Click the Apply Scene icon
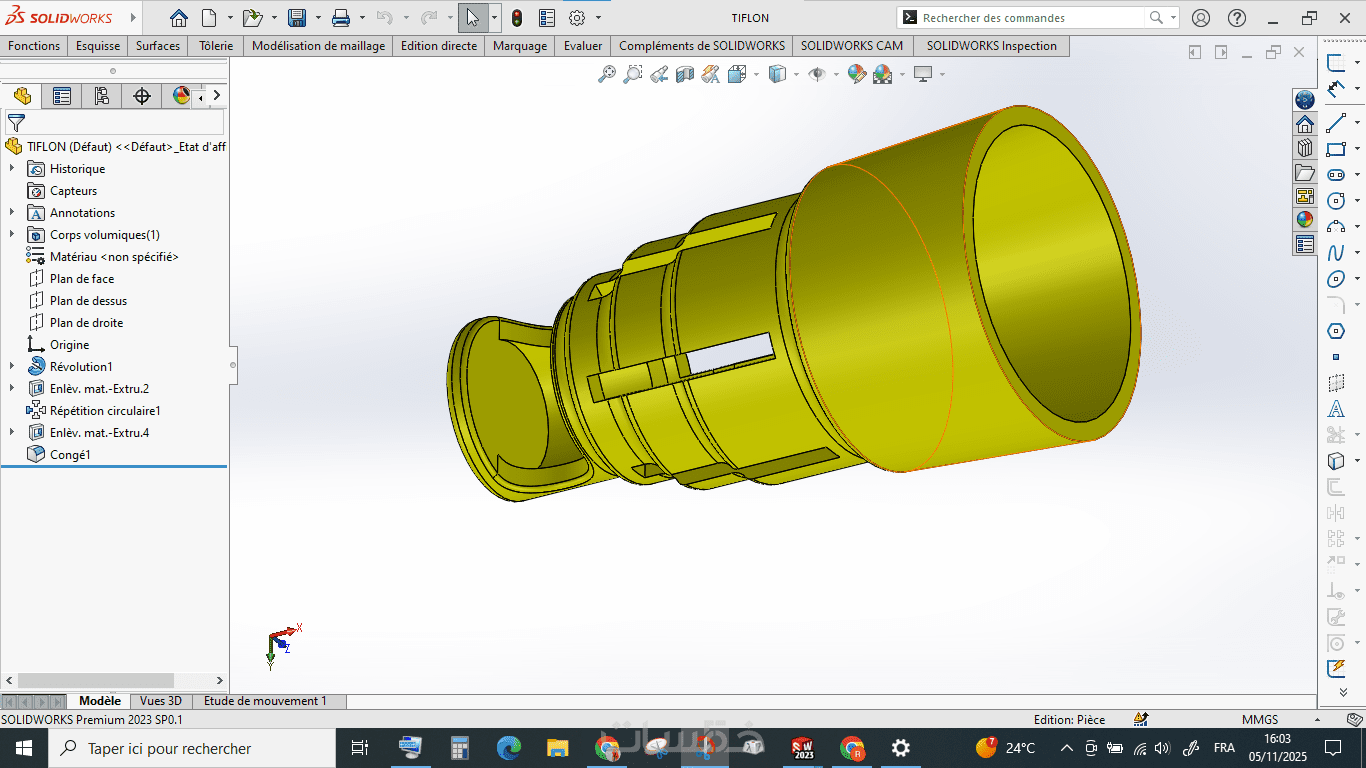This screenshot has height=768, width=1366. (x=882, y=74)
